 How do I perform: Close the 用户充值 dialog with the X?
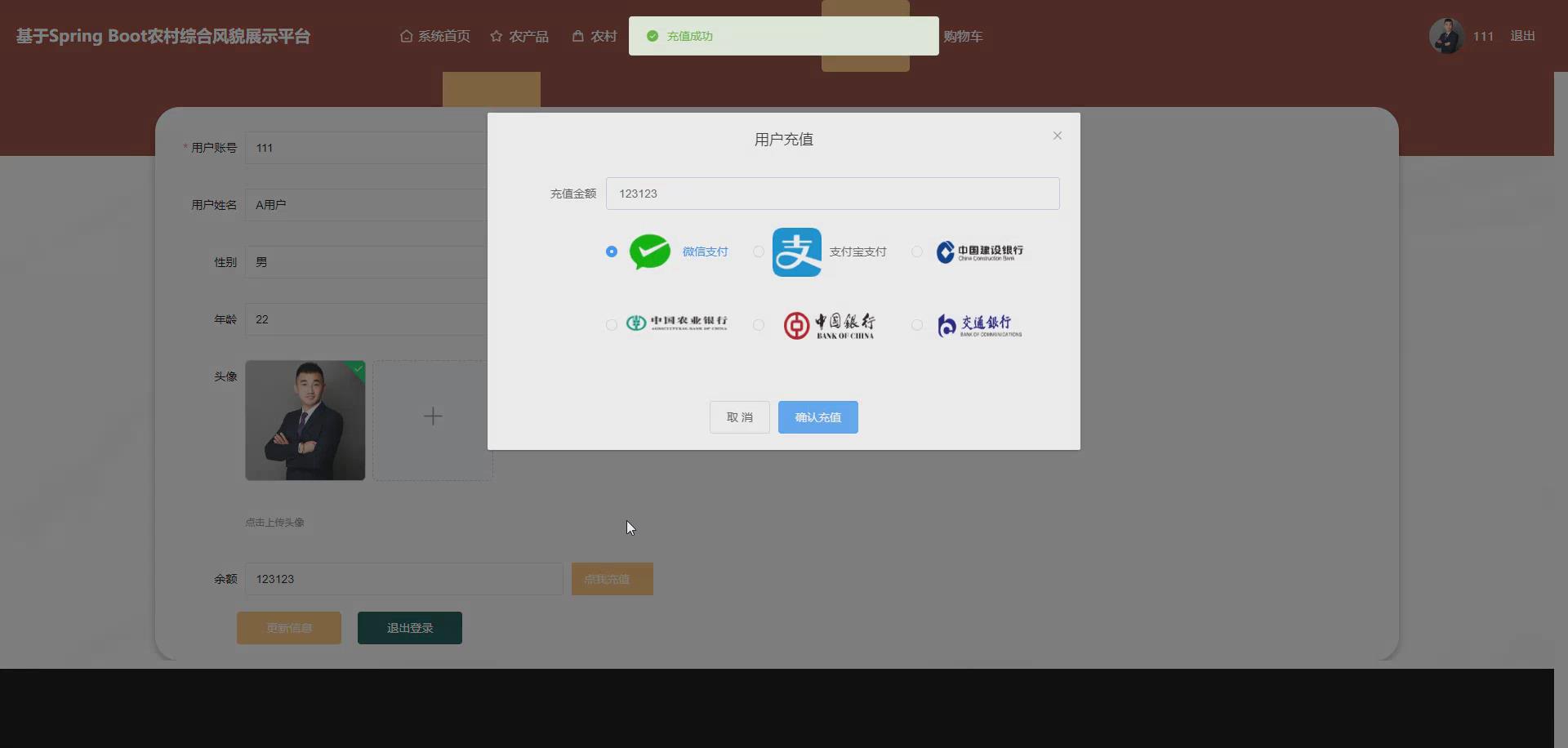click(1058, 136)
